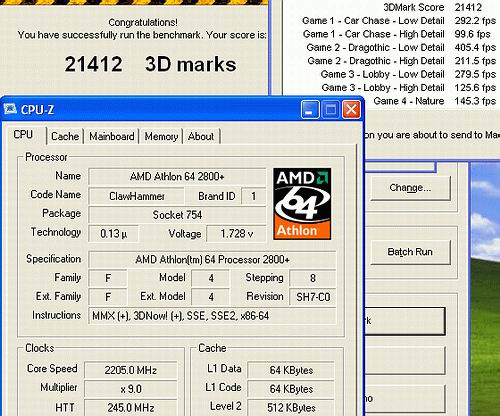Click the Level 2 value 512 KBytes

(x=291, y=407)
